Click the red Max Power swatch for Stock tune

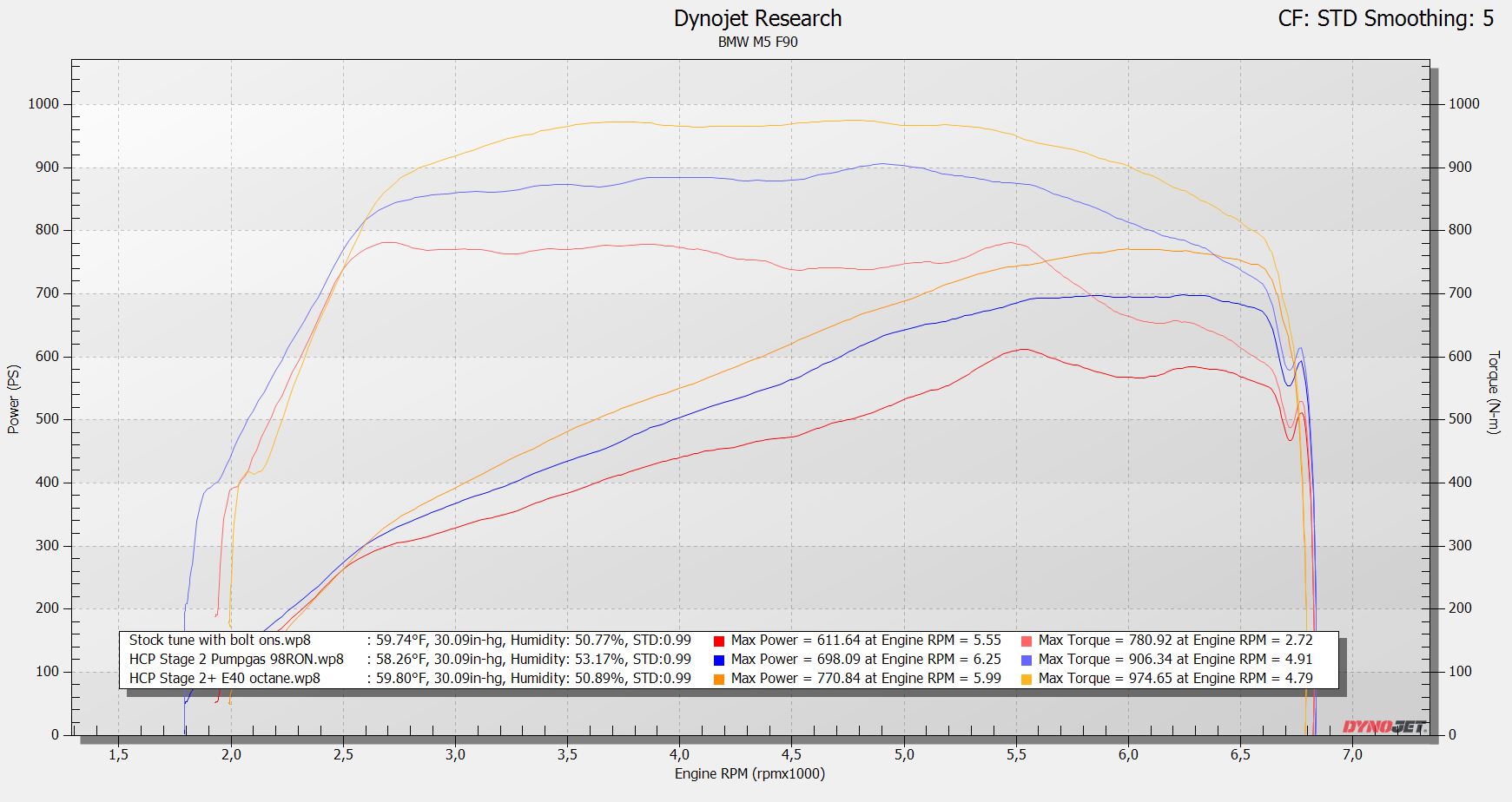pyautogui.click(x=719, y=641)
